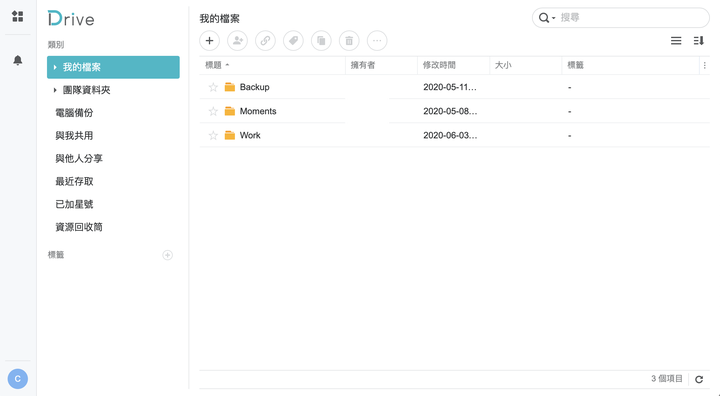This screenshot has width=720, height=396.
Task: Open the search options dropdown arrow
Action: pos(553,18)
